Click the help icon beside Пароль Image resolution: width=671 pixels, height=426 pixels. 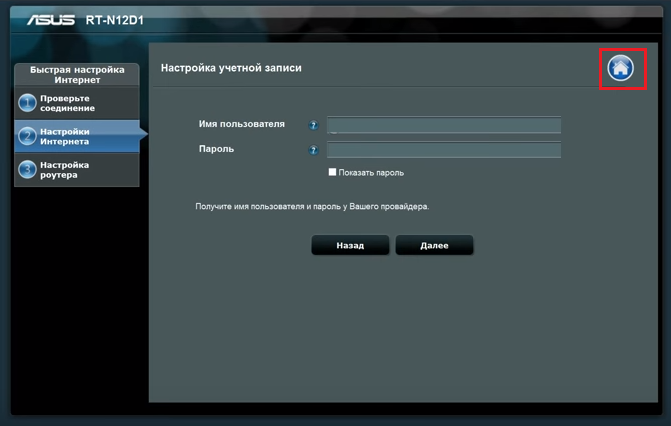click(x=313, y=150)
